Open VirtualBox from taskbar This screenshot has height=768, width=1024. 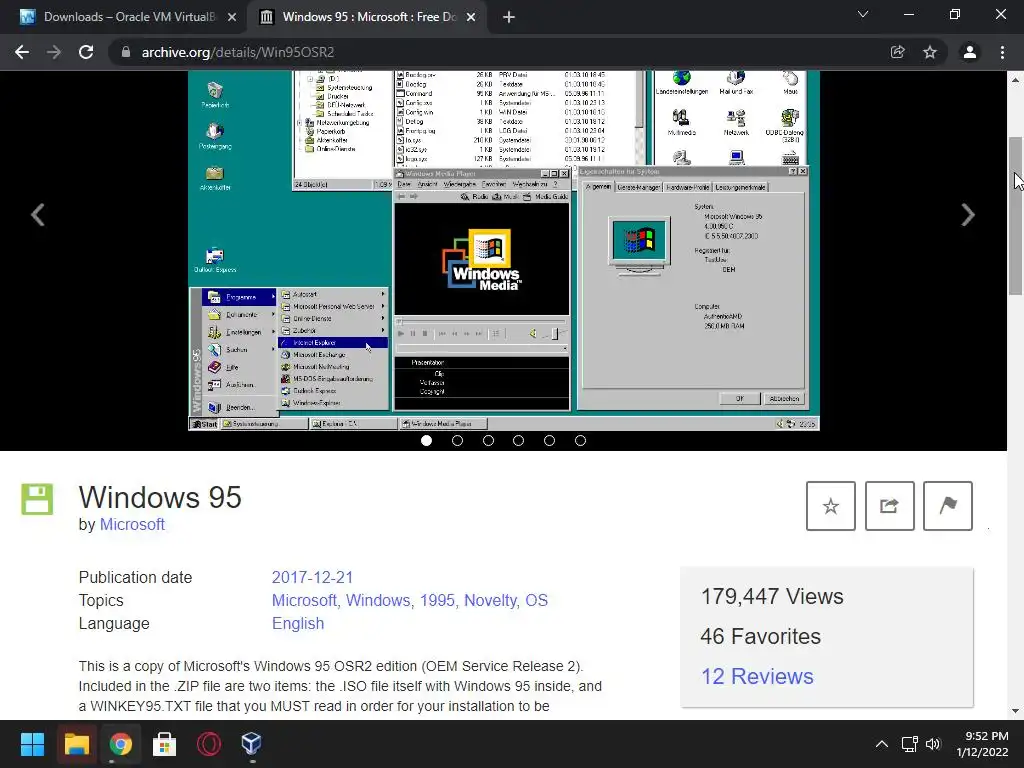(x=252, y=744)
